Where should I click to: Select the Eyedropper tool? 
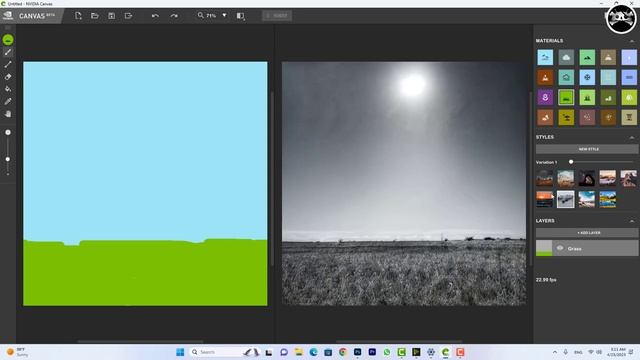(x=8, y=101)
